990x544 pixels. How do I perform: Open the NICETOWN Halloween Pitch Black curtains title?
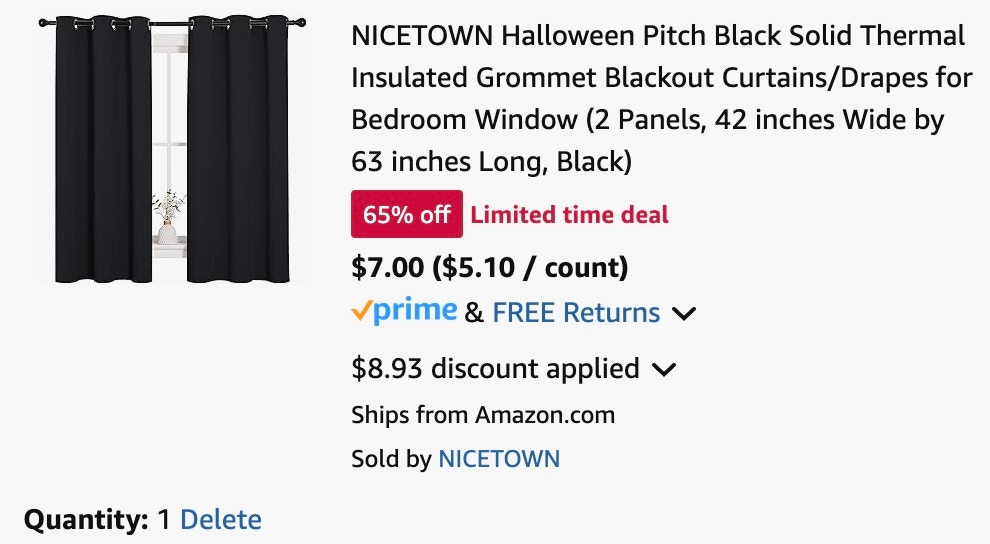tap(660, 98)
